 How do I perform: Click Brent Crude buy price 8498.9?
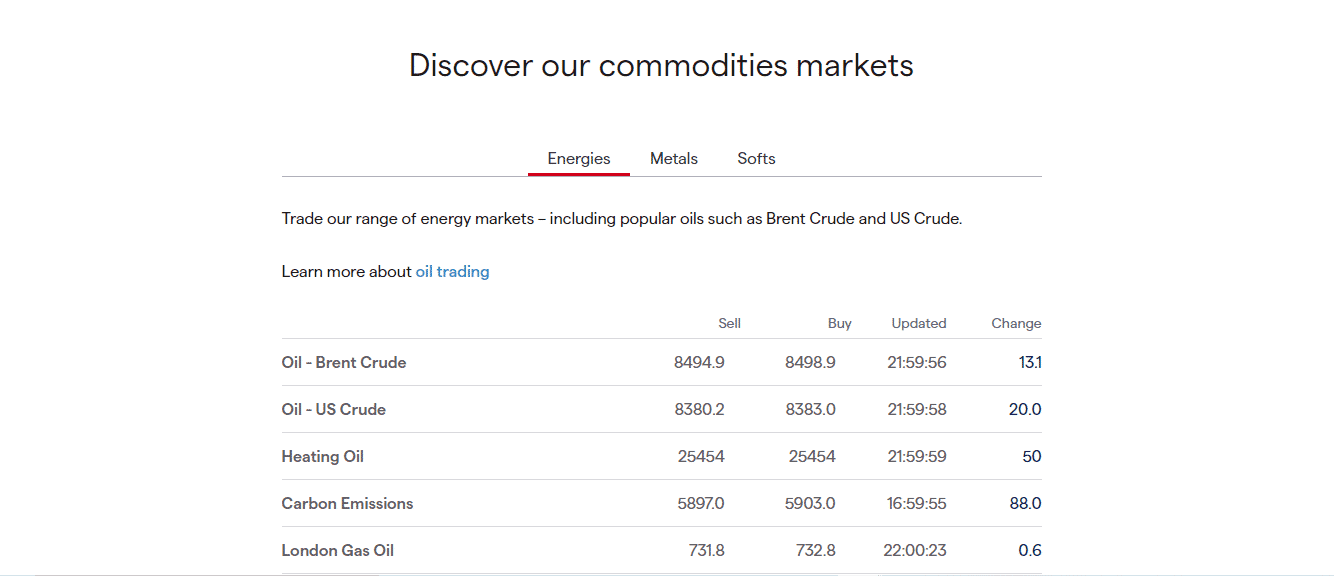[x=810, y=362]
